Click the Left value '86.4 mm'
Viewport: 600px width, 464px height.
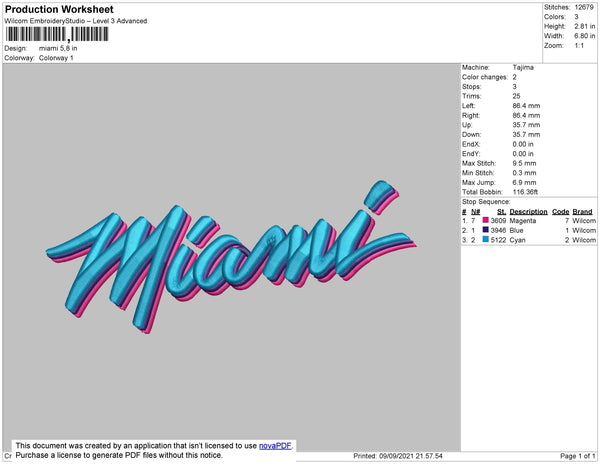(x=526, y=106)
